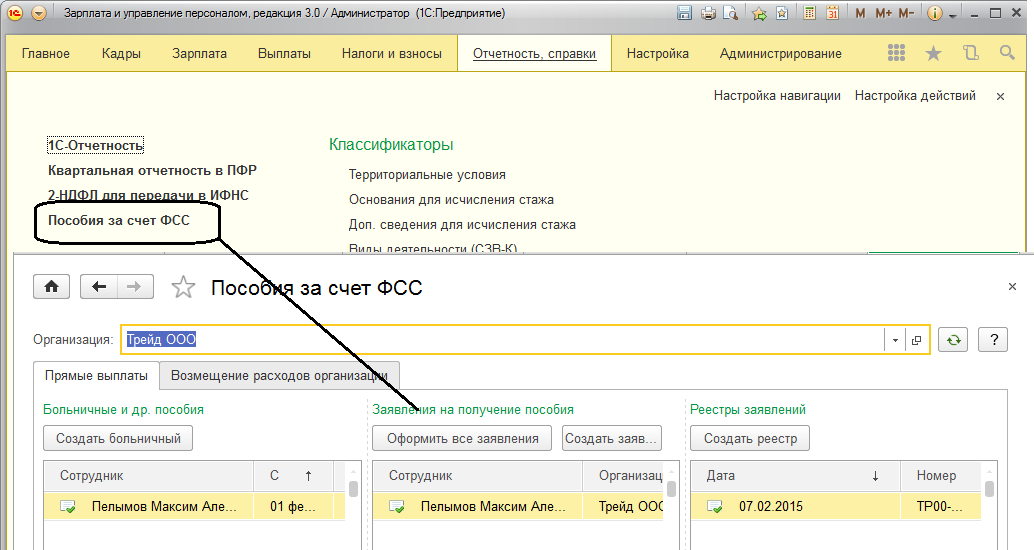
Task: Open the Настройка section
Action: (x=657, y=53)
